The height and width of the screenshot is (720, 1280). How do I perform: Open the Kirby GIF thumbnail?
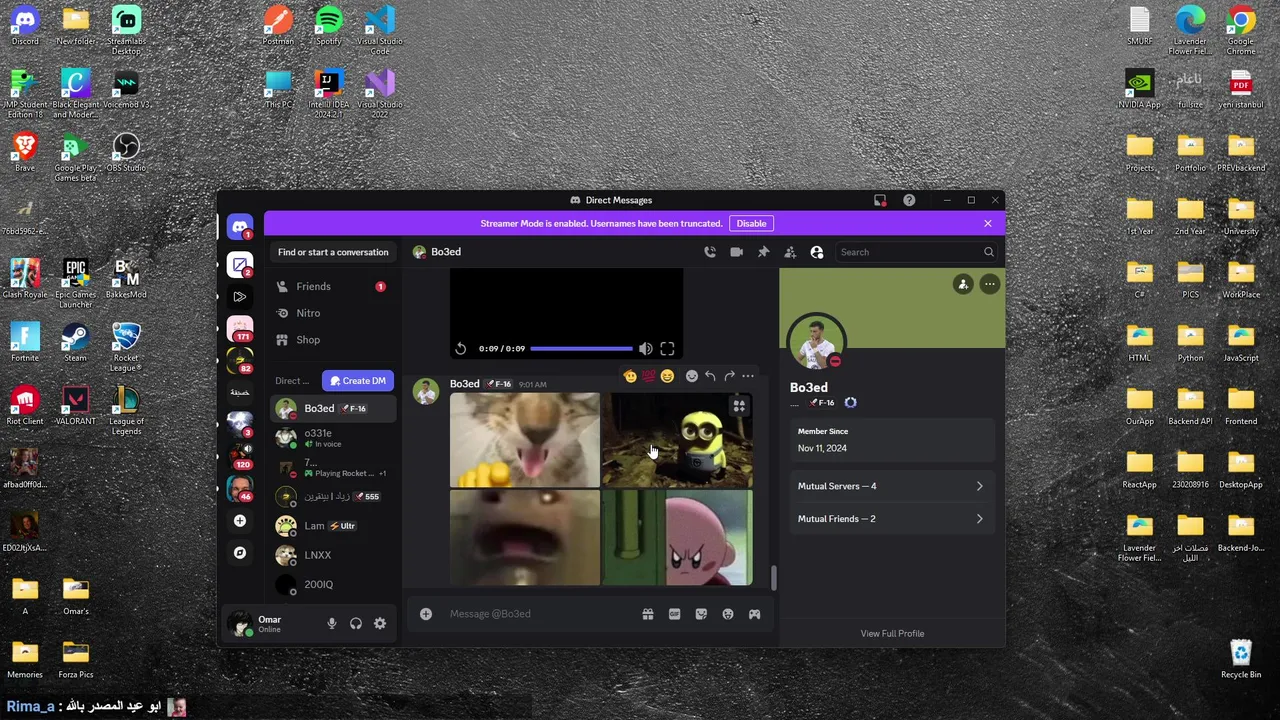[678, 538]
